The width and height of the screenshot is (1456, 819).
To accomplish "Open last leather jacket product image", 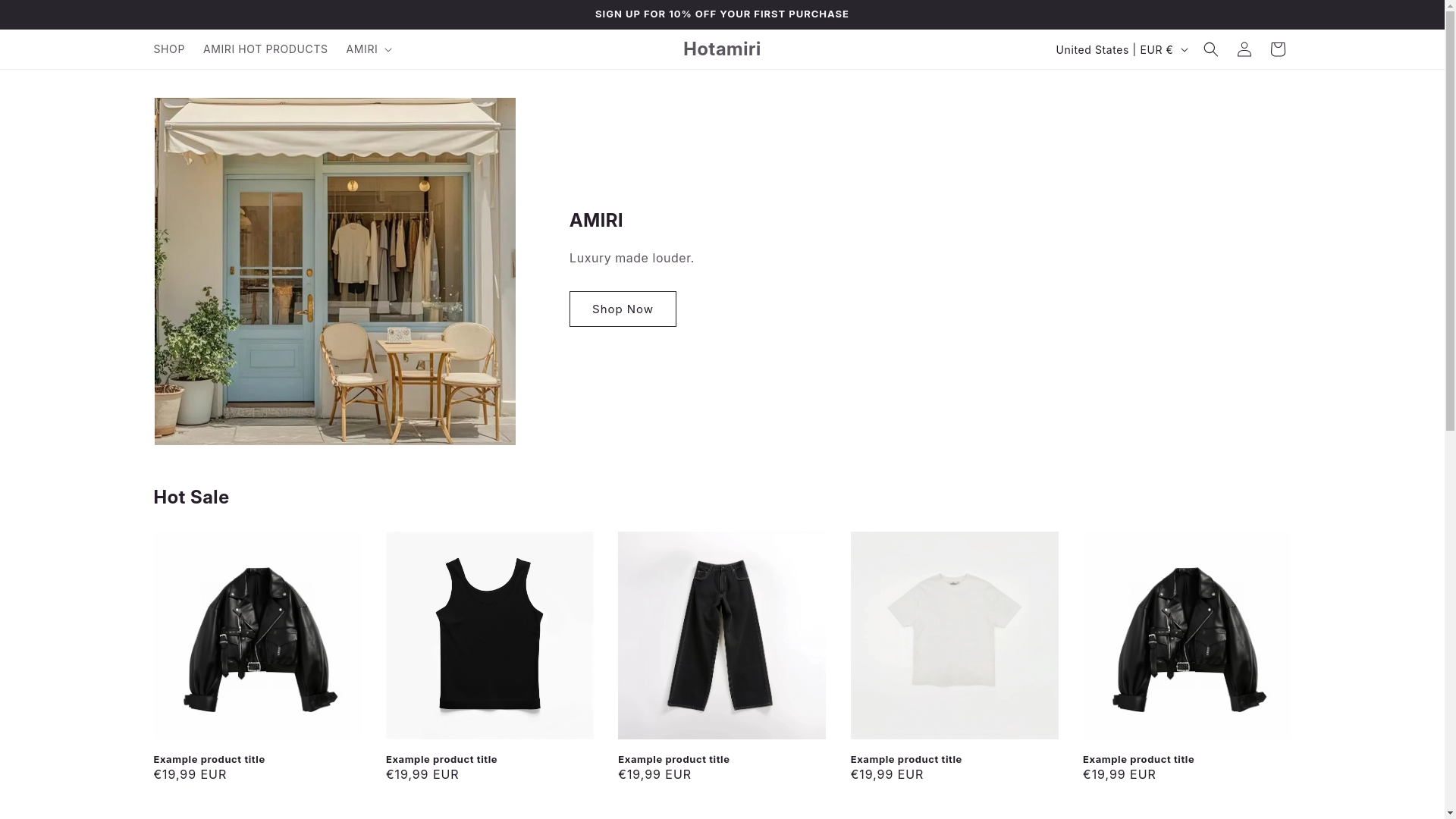I will tap(1187, 635).
